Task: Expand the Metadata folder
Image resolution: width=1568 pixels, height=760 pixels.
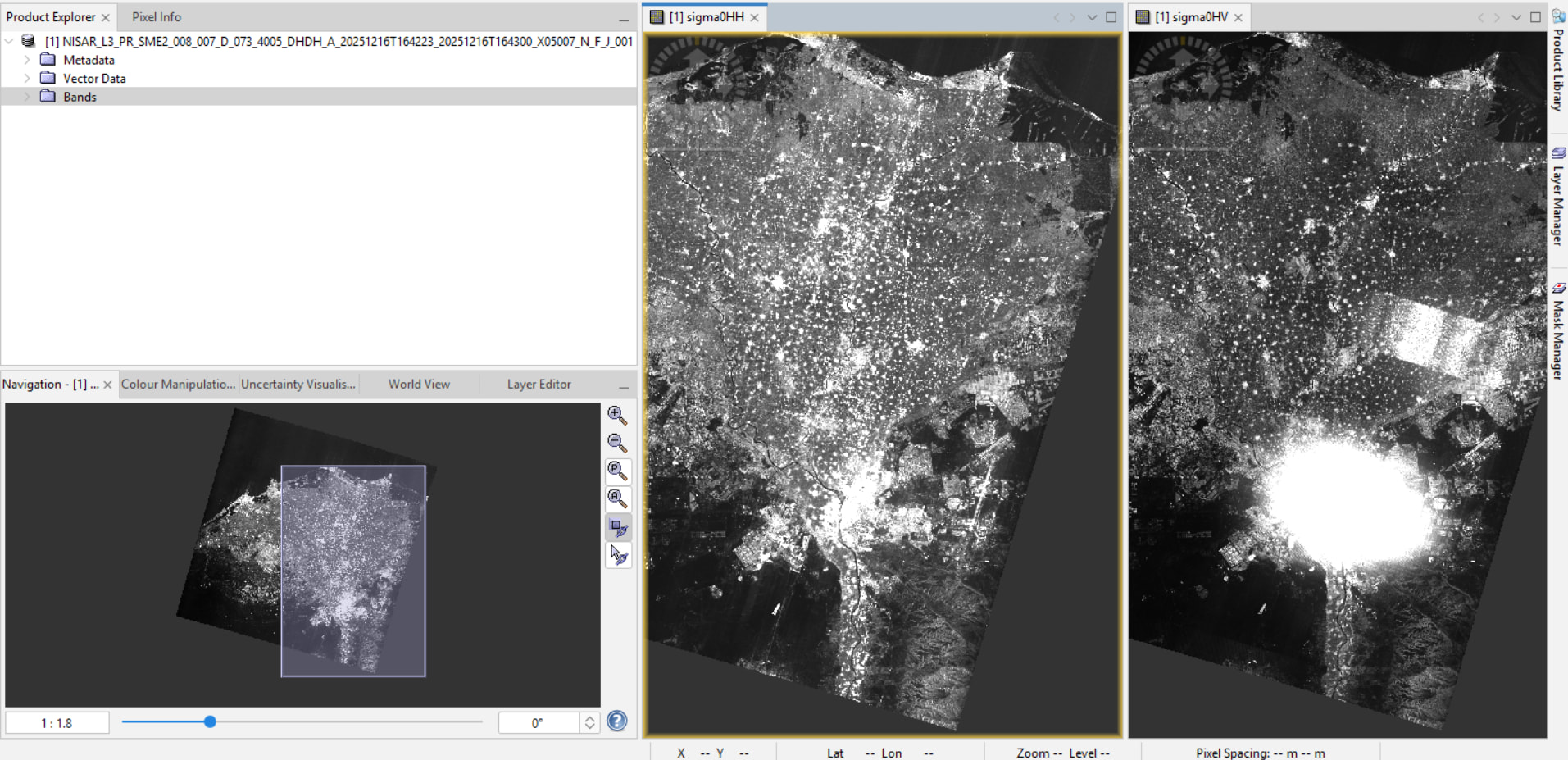Action: pos(27,60)
